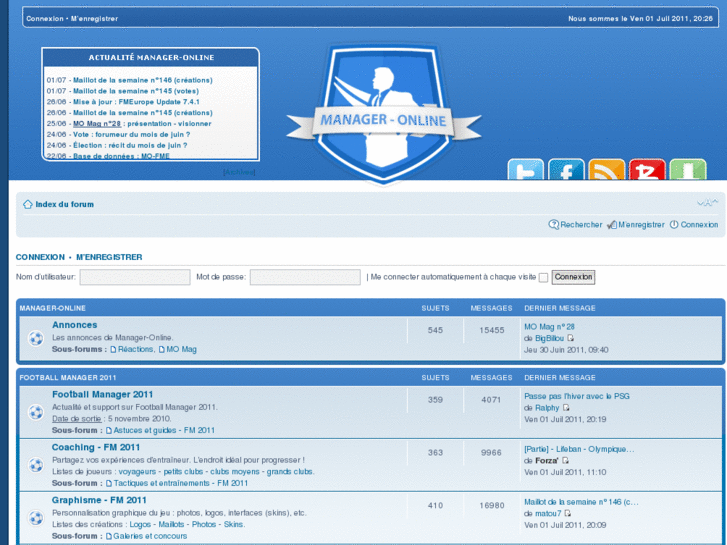Open news Maillot de la semaine n°145 (votes)
The image size is (727, 545).
pyautogui.click(x=136, y=91)
